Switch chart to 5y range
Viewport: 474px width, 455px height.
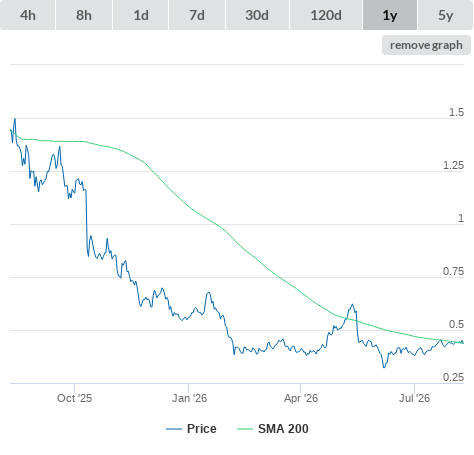(446, 15)
